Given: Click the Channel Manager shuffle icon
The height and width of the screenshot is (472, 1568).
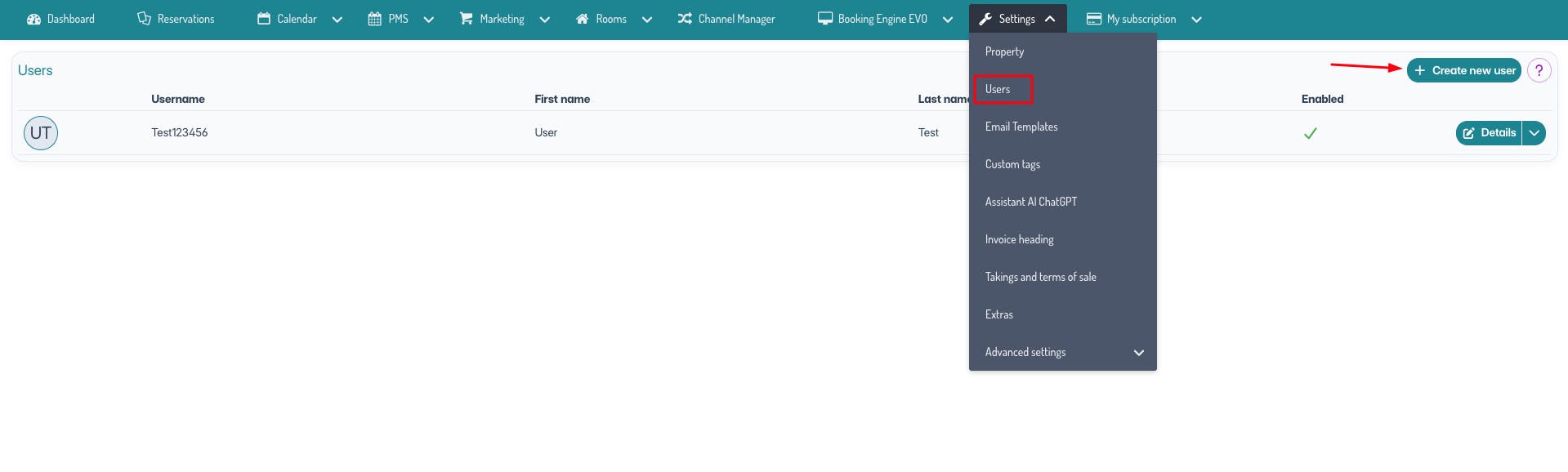Looking at the screenshot, I should pyautogui.click(x=685, y=18).
